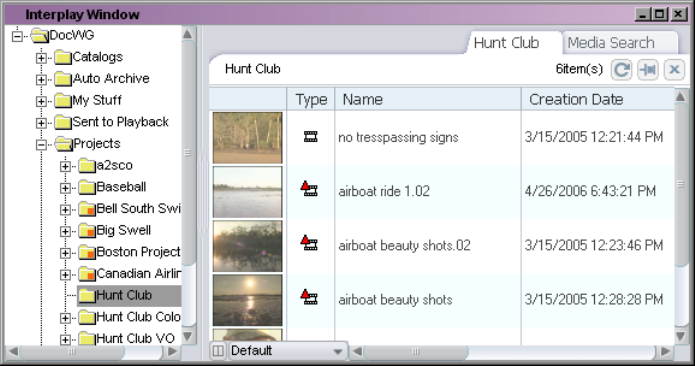Select the airboat ride 1.02 thumbnail
695x366 pixels.
[x=247, y=192]
